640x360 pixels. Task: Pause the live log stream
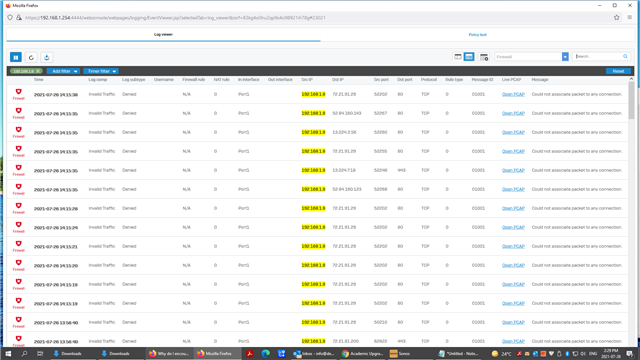point(16,57)
